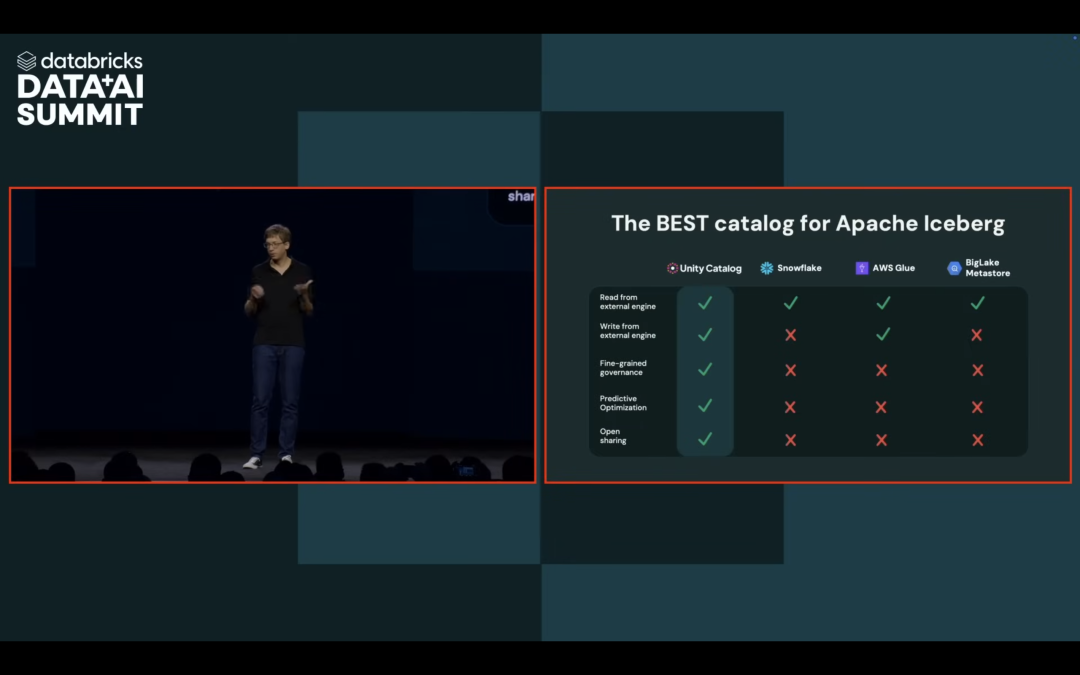Click the BigLake Metastore blue hexagon icon

click(x=954, y=268)
